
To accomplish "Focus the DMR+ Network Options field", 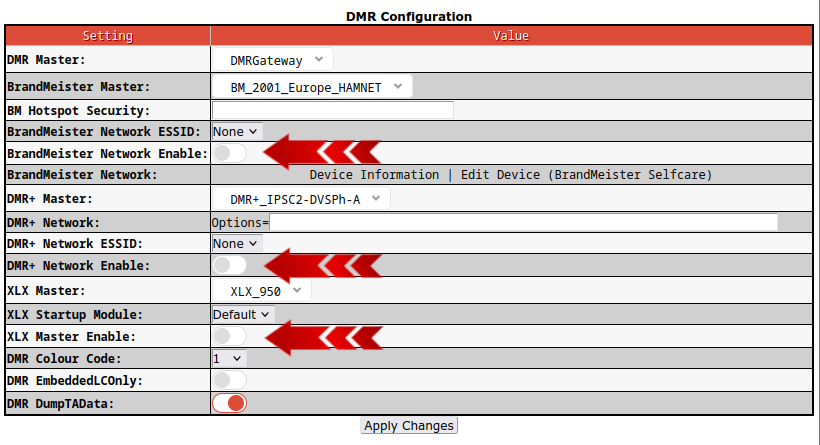I will pos(523,222).
